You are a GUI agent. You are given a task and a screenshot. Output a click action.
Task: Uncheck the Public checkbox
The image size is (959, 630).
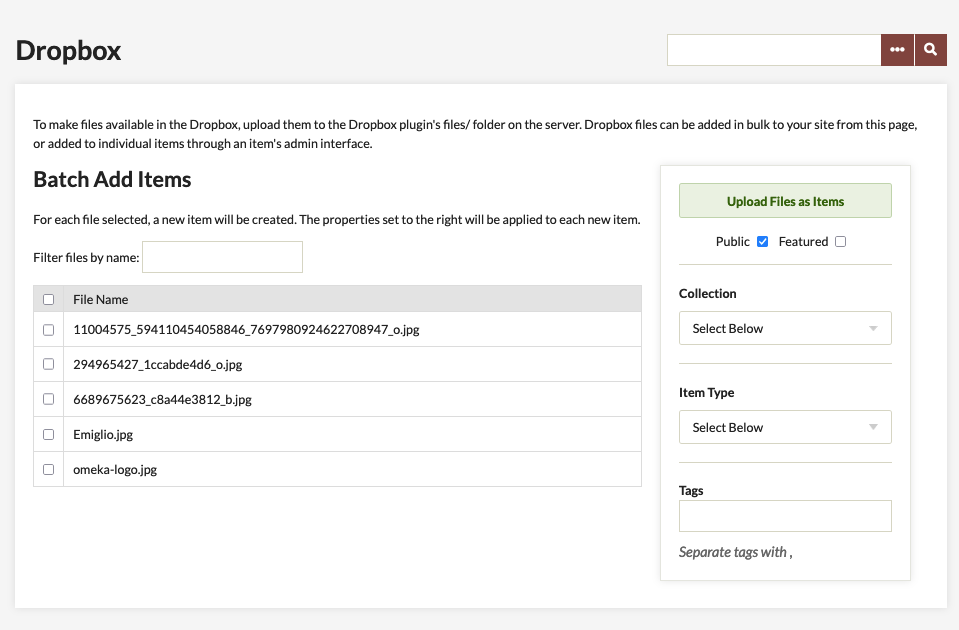click(x=762, y=242)
